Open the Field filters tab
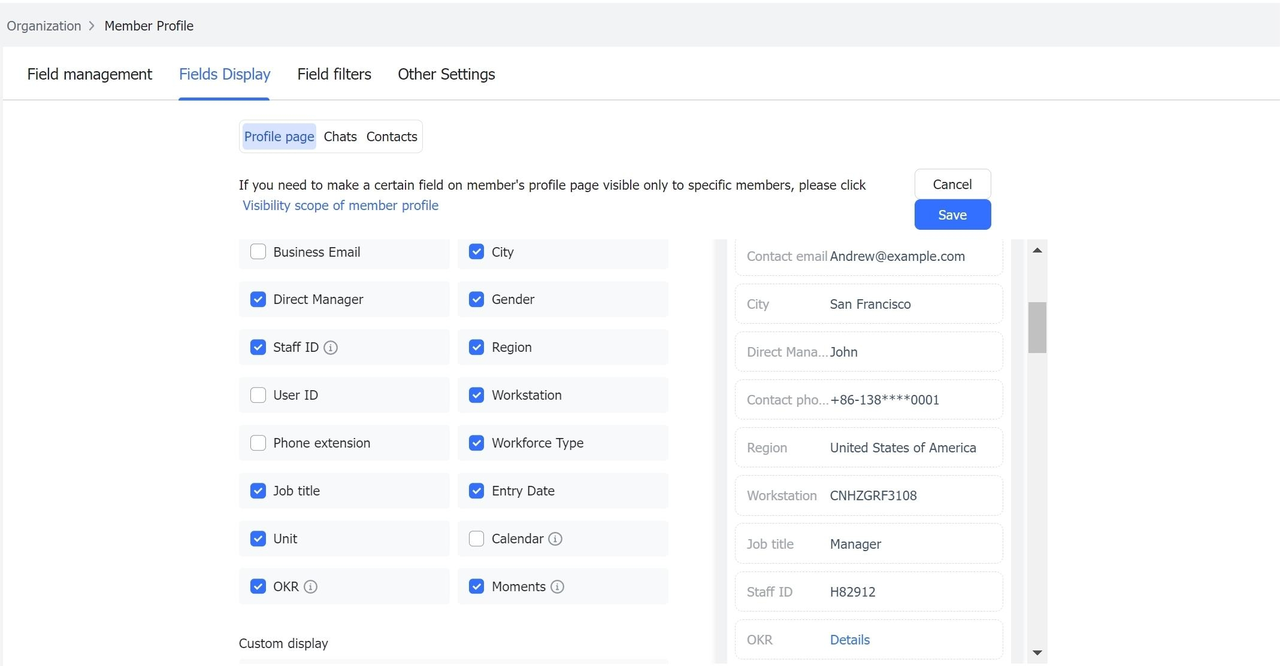This screenshot has width=1280, height=666. tap(334, 74)
